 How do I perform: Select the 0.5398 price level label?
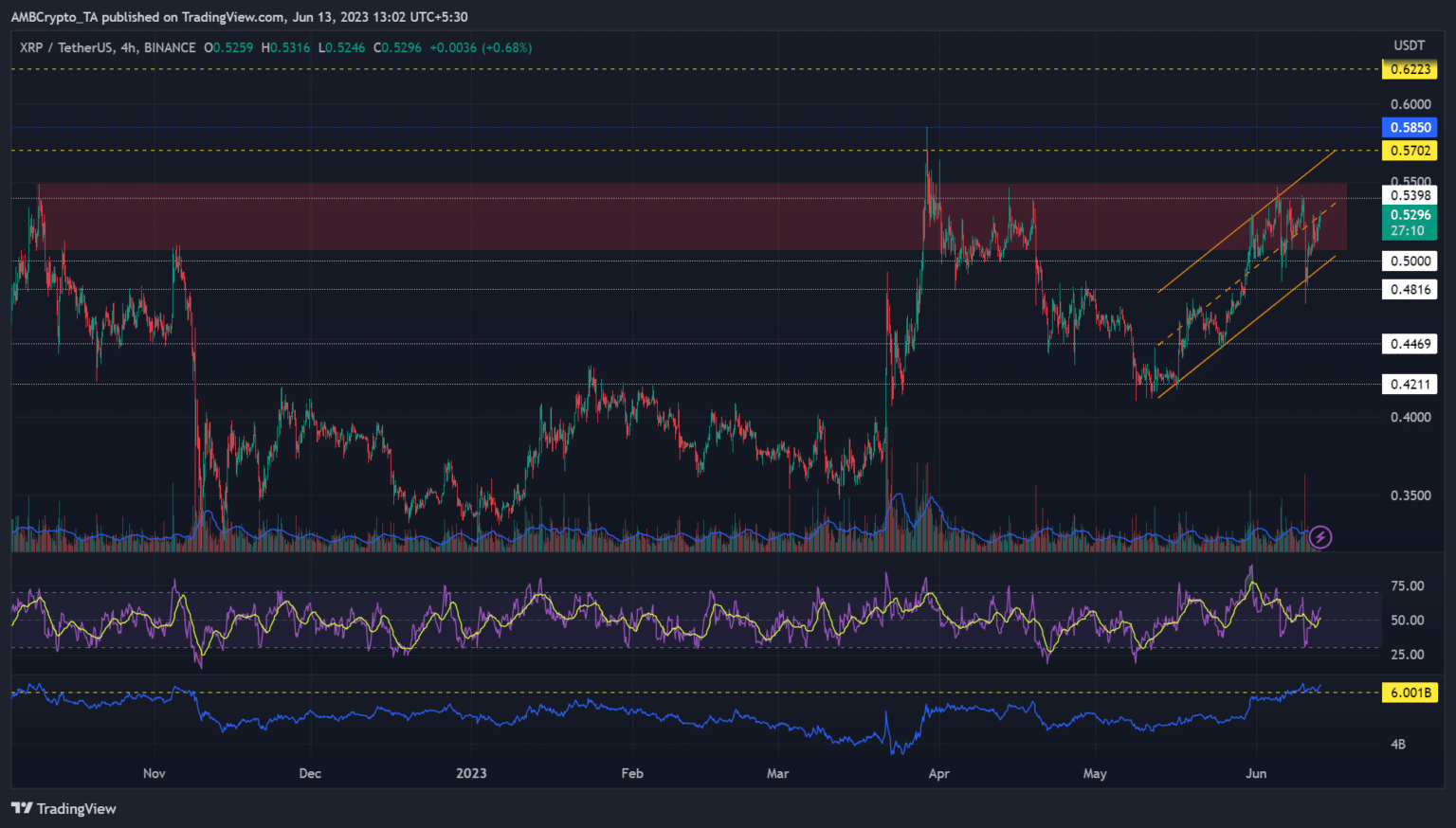tap(1410, 196)
